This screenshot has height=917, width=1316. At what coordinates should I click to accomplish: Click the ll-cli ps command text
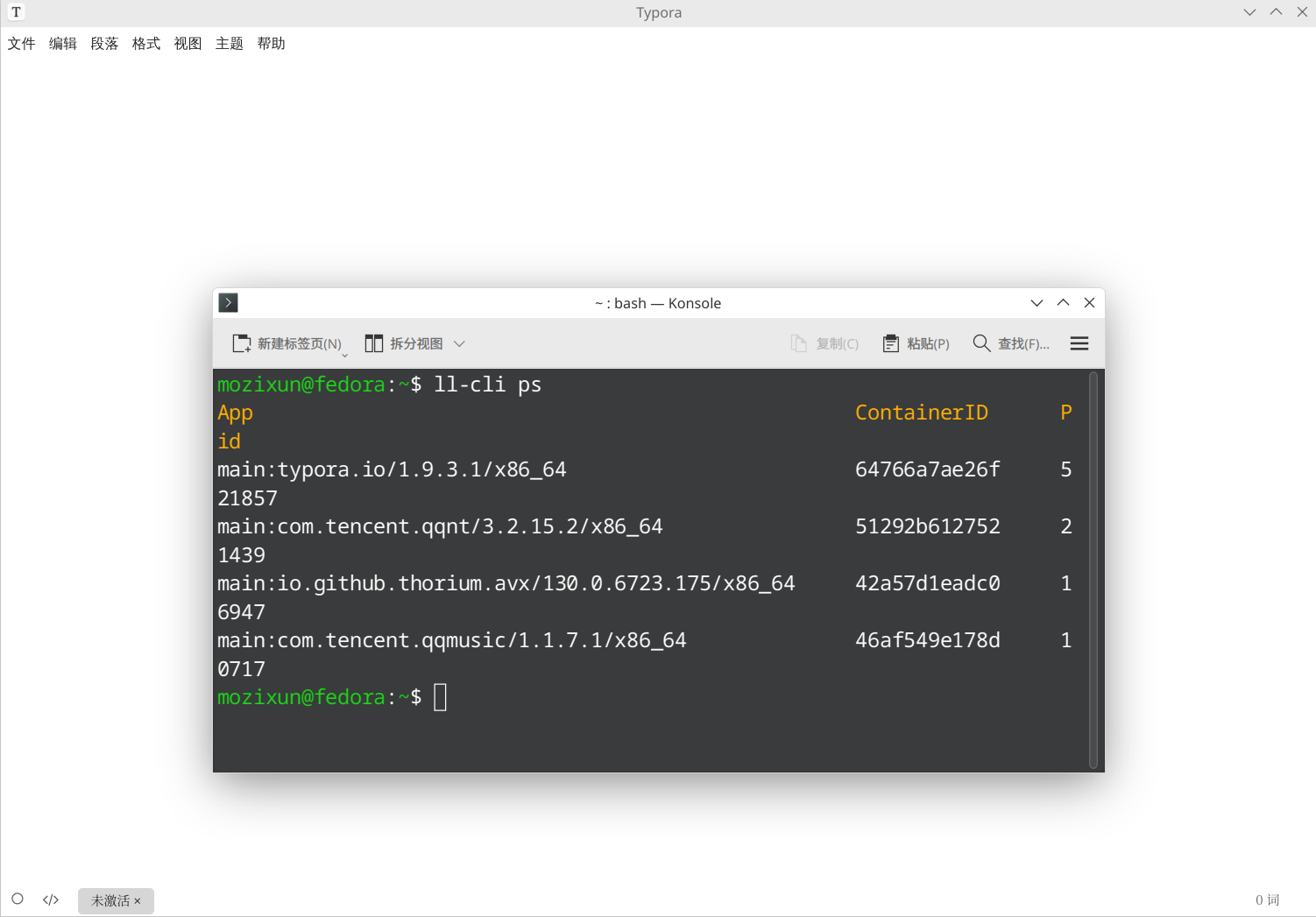pyautogui.click(x=488, y=385)
